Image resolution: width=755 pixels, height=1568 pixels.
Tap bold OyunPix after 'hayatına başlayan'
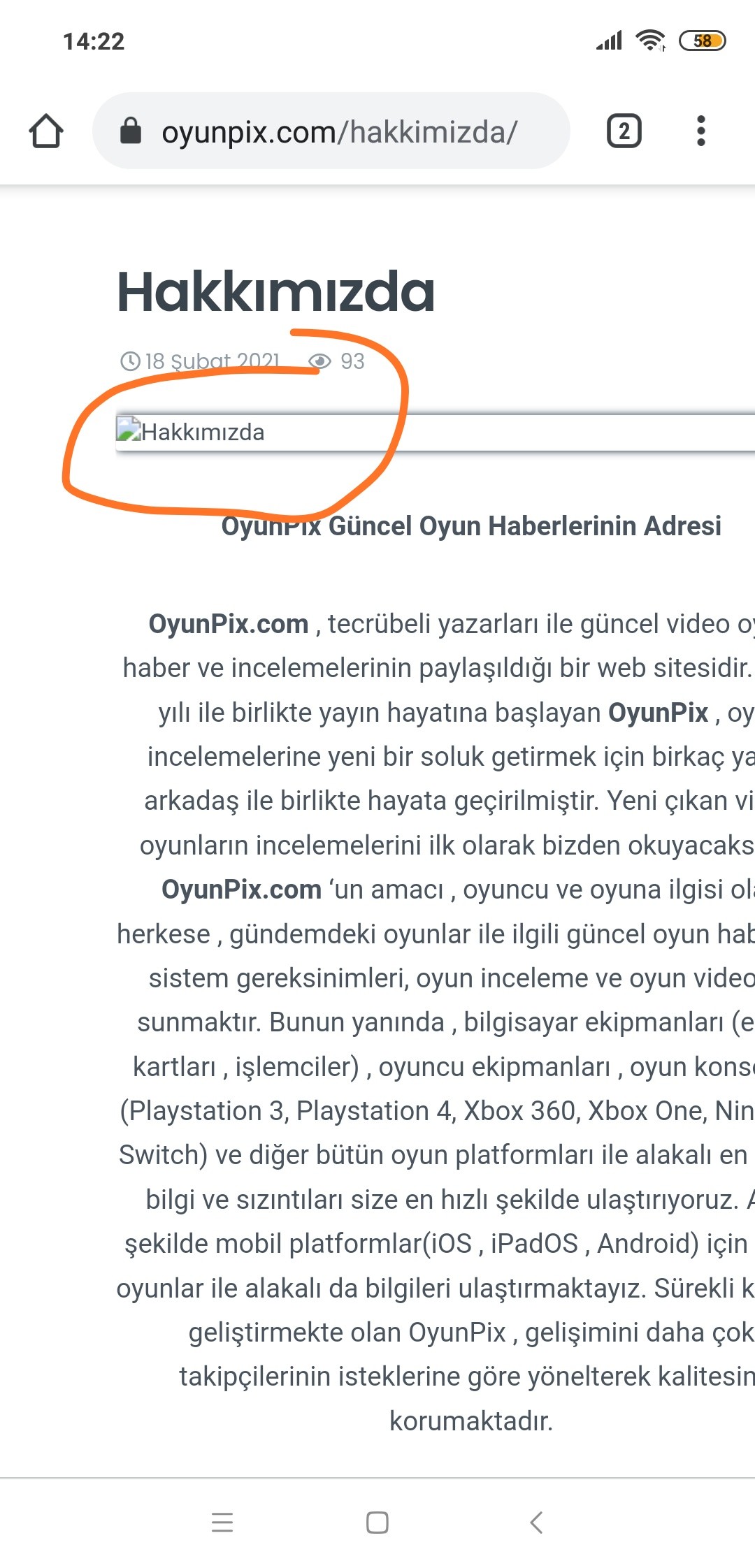[659, 713]
